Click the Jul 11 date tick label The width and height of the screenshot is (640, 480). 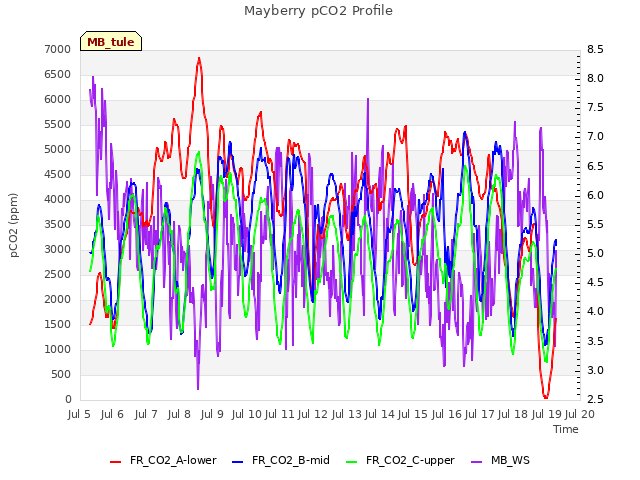[x=280, y=414]
